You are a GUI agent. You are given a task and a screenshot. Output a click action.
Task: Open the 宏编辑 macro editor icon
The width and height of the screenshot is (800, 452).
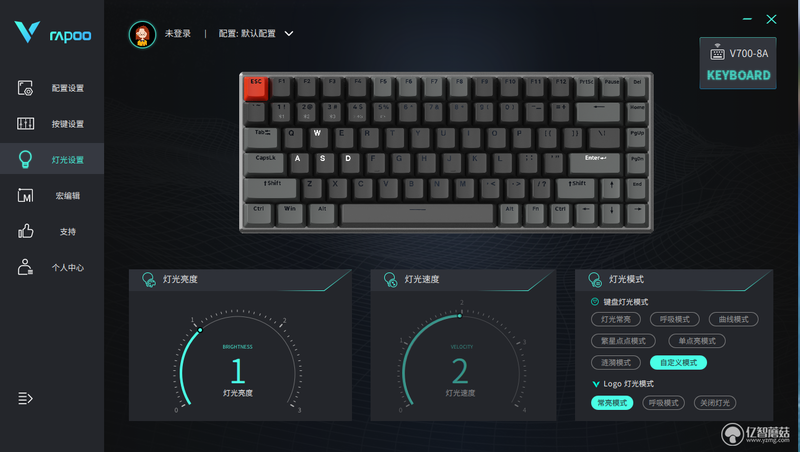pos(25,195)
